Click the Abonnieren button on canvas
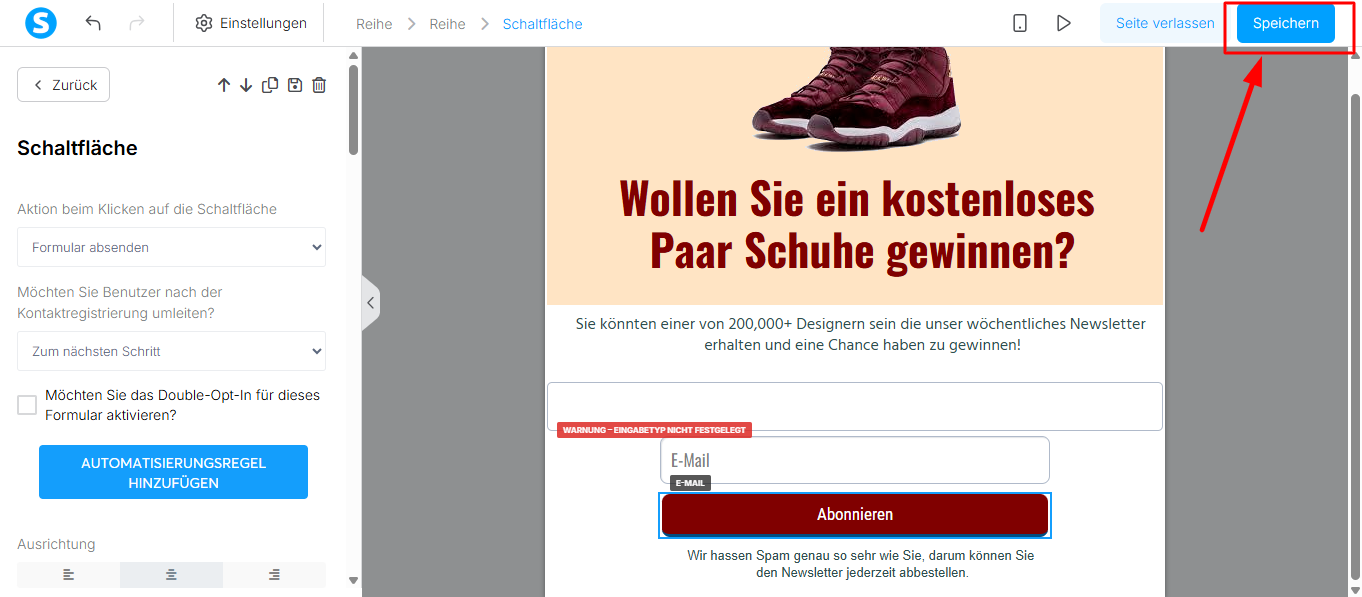 (x=855, y=515)
